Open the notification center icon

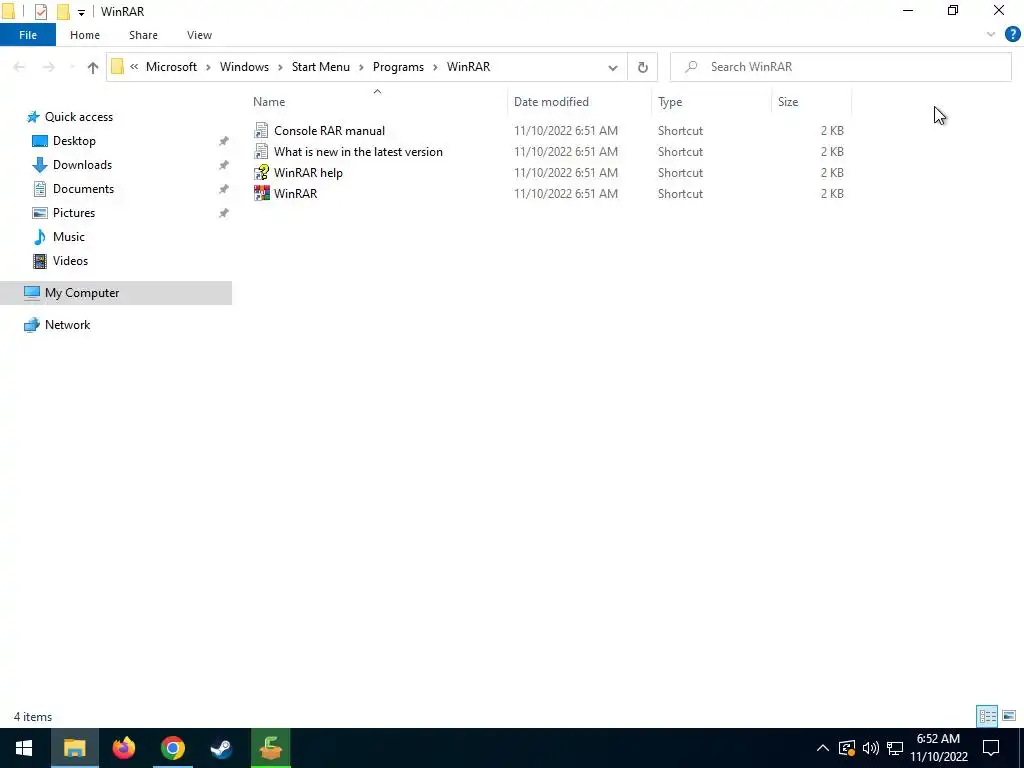point(991,748)
